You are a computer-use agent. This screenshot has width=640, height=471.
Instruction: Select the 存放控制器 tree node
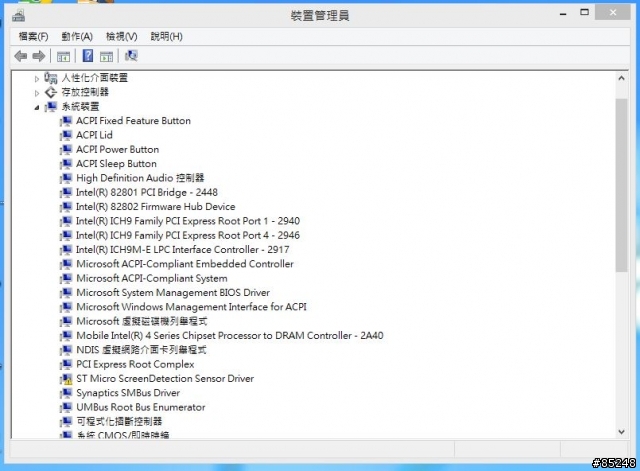pos(85,92)
